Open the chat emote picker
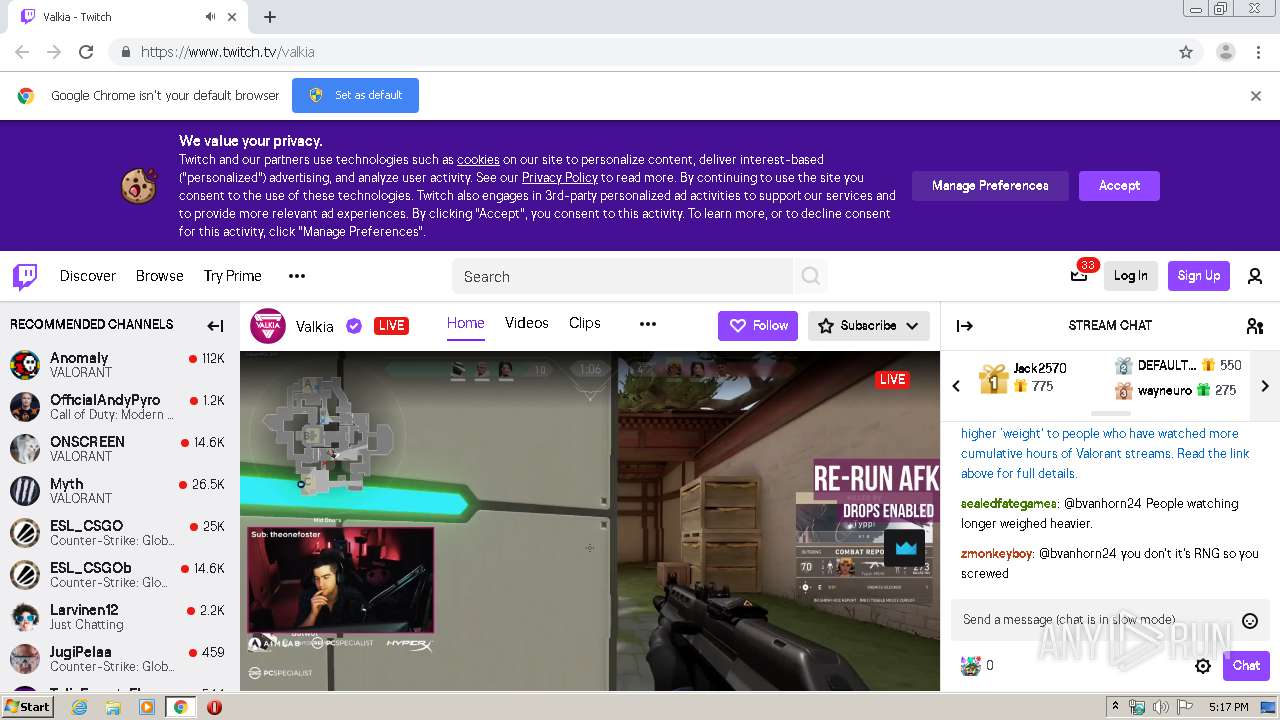The image size is (1280, 720). click(x=1250, y=621)
